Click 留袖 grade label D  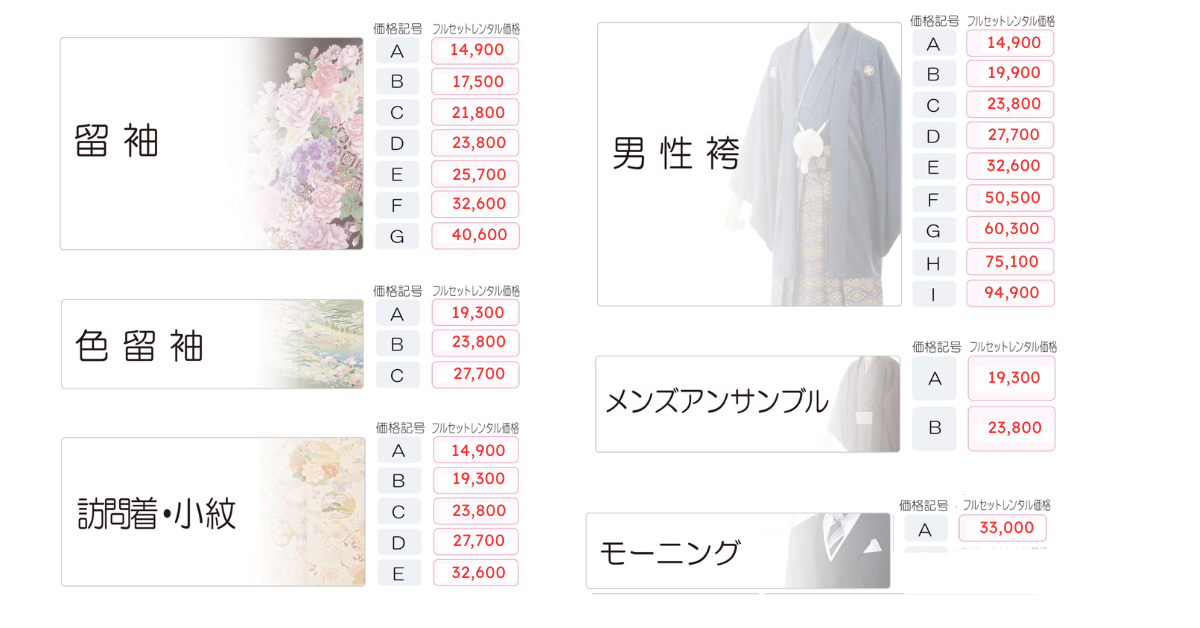point(397,143)
